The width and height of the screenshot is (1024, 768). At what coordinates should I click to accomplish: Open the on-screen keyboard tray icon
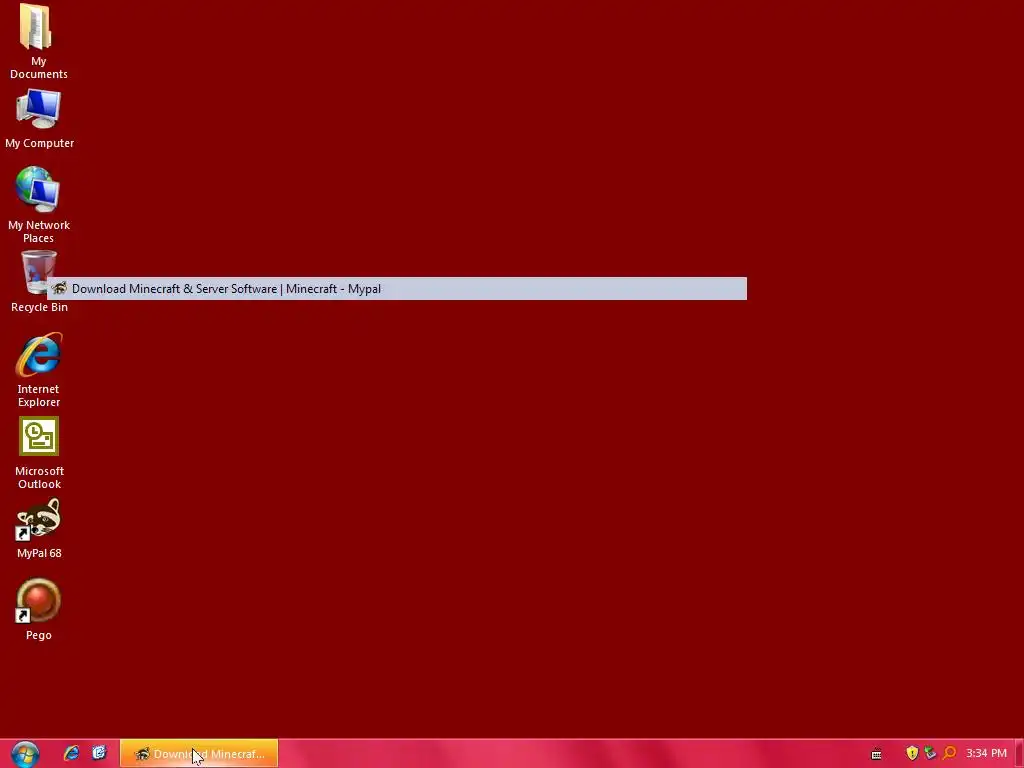tap(876, 754)
